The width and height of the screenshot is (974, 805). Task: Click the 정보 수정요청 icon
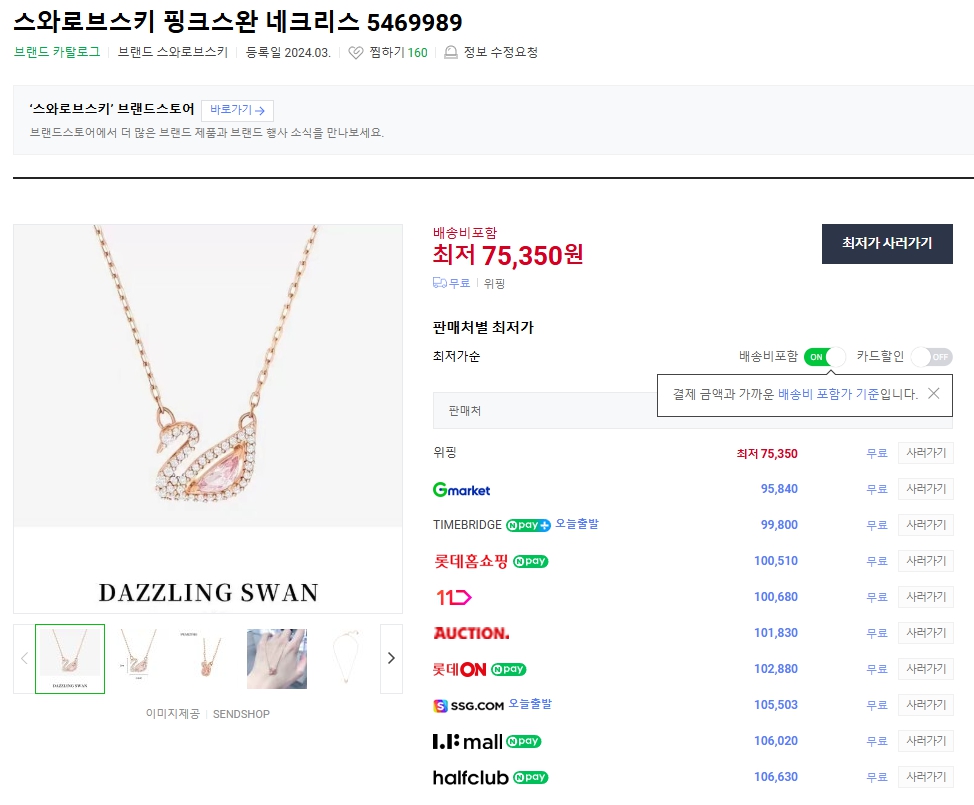tap(451, 53)
